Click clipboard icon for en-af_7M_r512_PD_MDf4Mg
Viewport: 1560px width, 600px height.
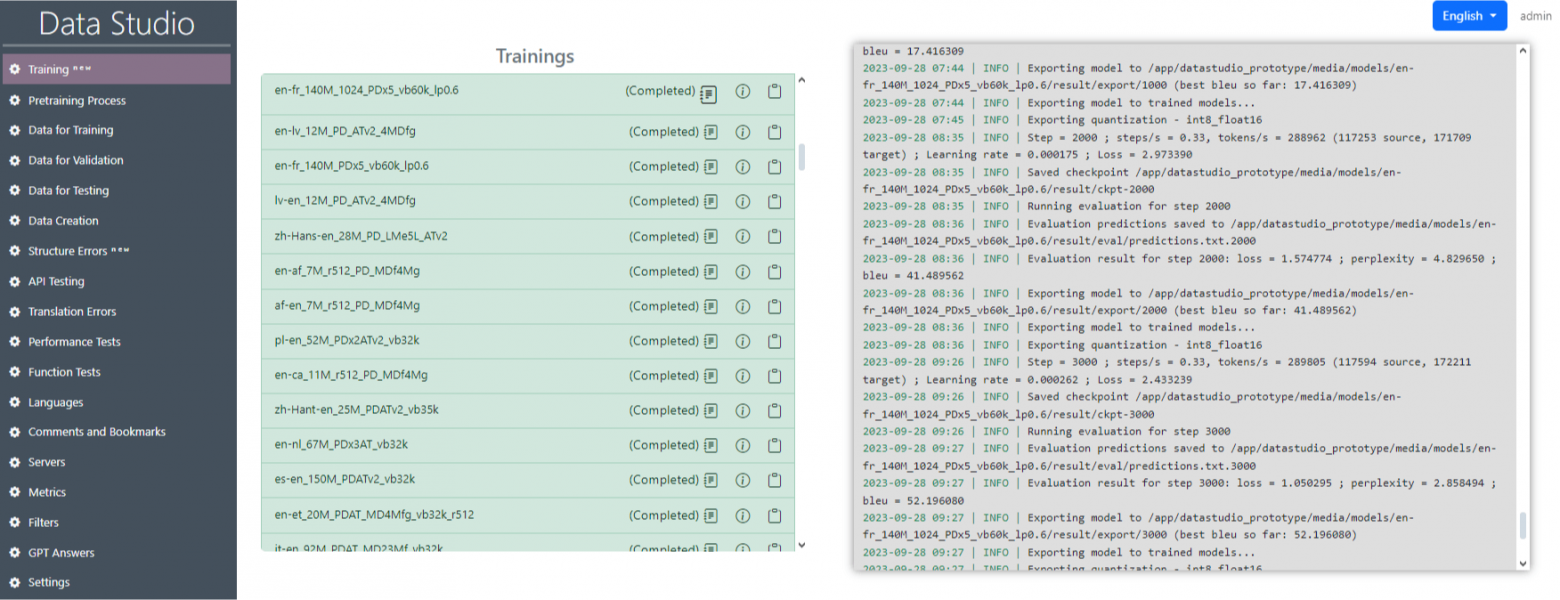(x=774, y=272)
